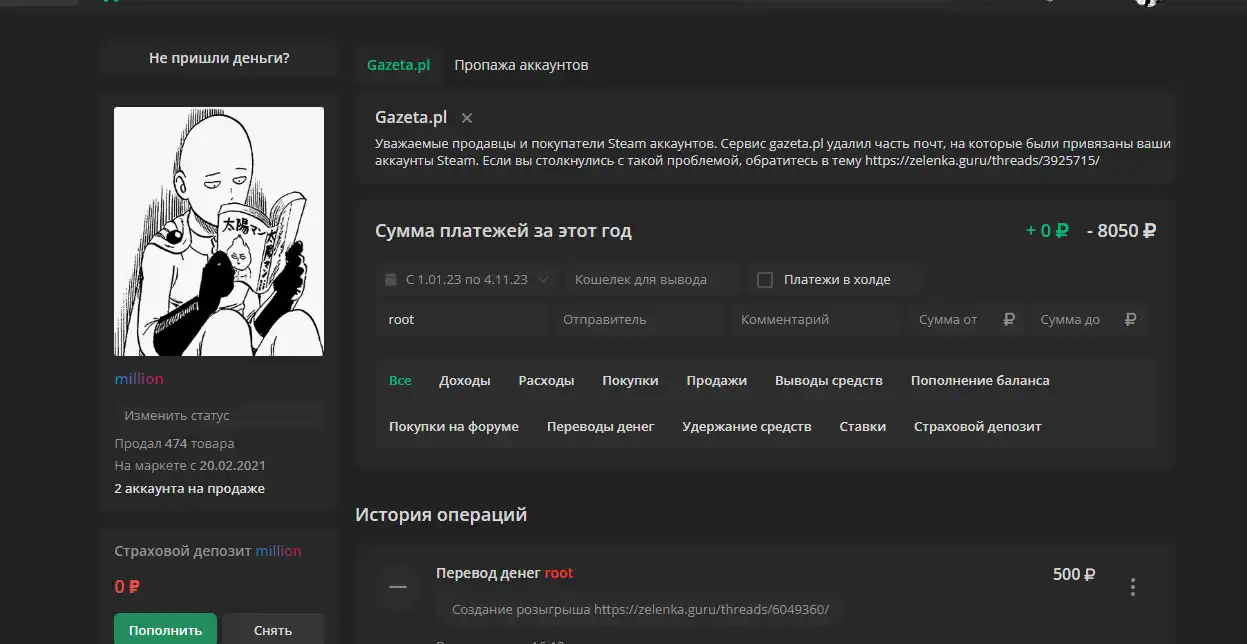Open the million username link under the avatar
The width and height of the screenshot is (1247, 644).
coord(139,379)
